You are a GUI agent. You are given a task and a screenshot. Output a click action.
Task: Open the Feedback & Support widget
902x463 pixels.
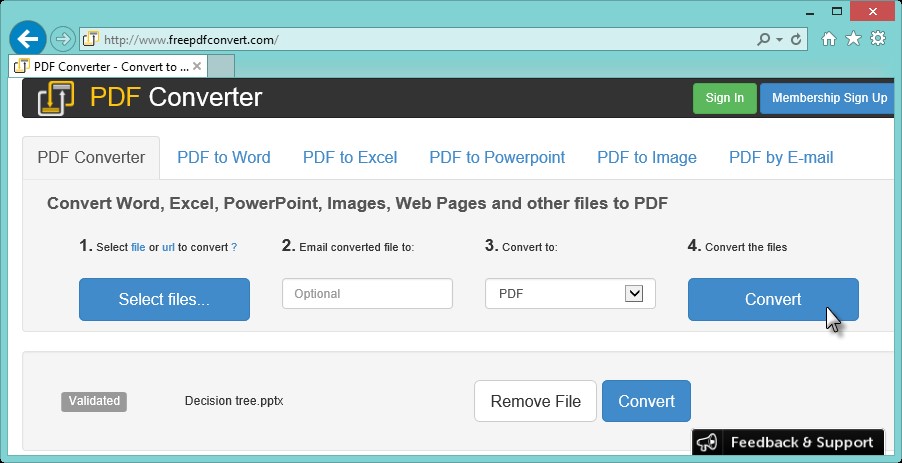pos(788,442)
